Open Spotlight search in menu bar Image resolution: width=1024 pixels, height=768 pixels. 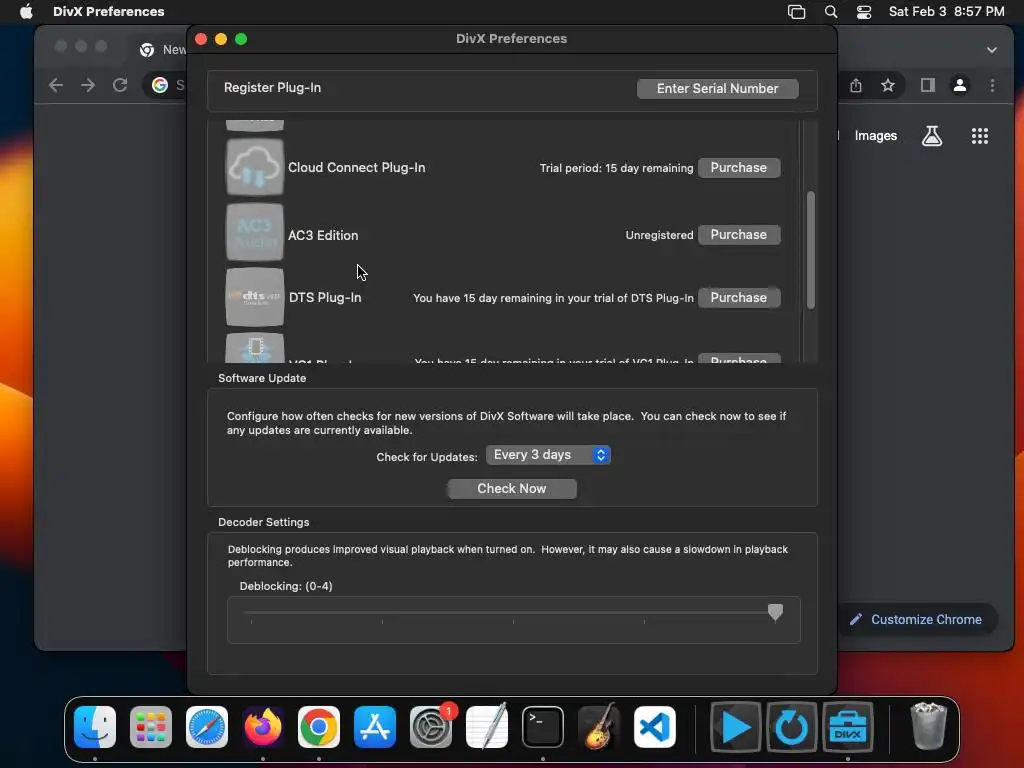click(831, 12)
